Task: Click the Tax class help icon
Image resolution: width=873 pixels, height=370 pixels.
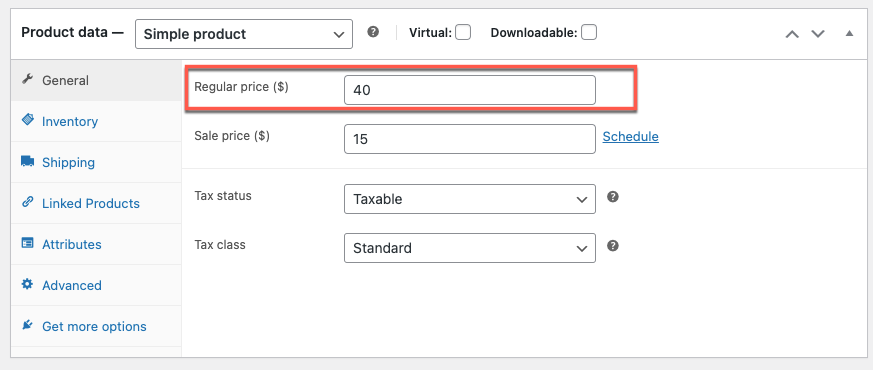Action: [613, 246]
